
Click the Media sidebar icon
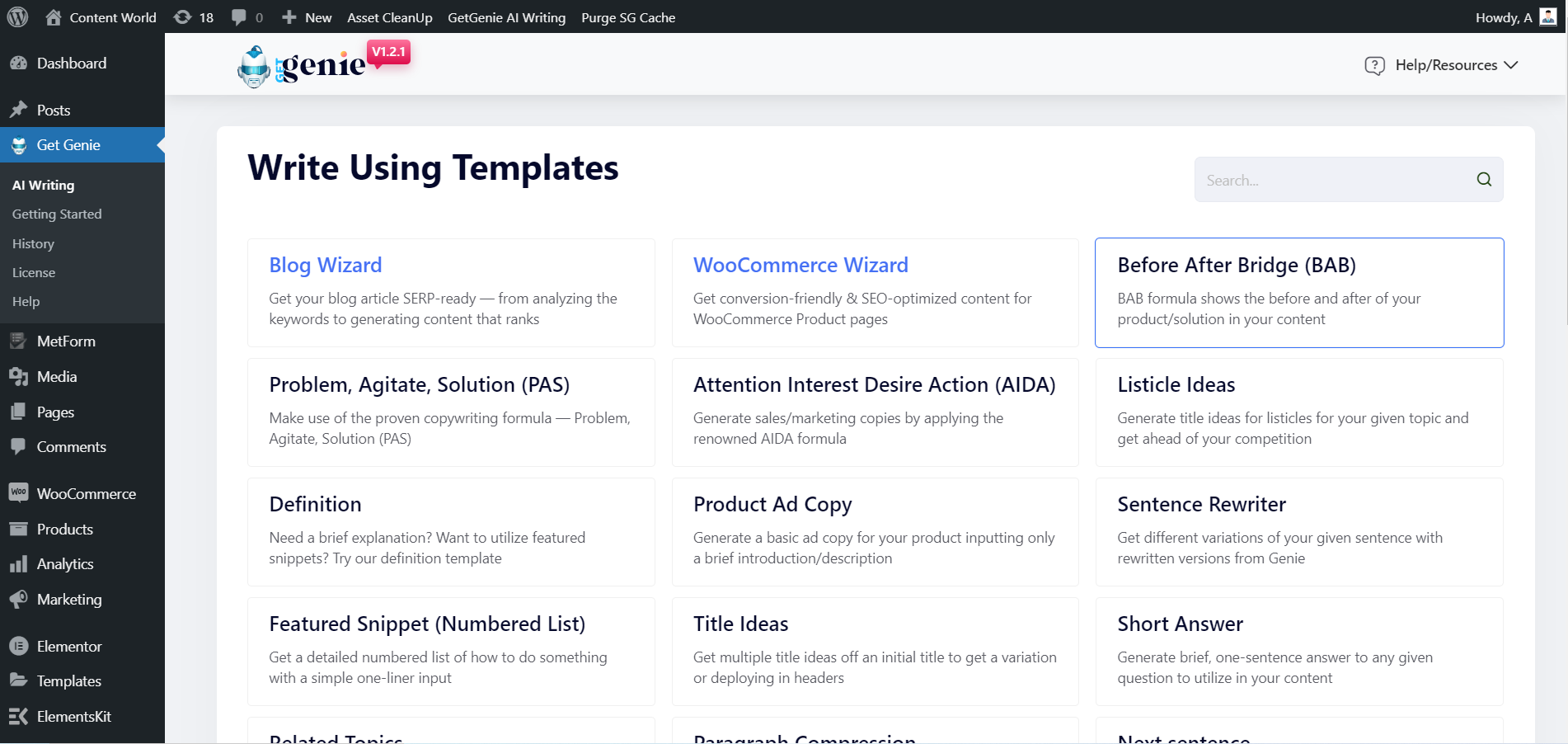(x=19, y=376)
